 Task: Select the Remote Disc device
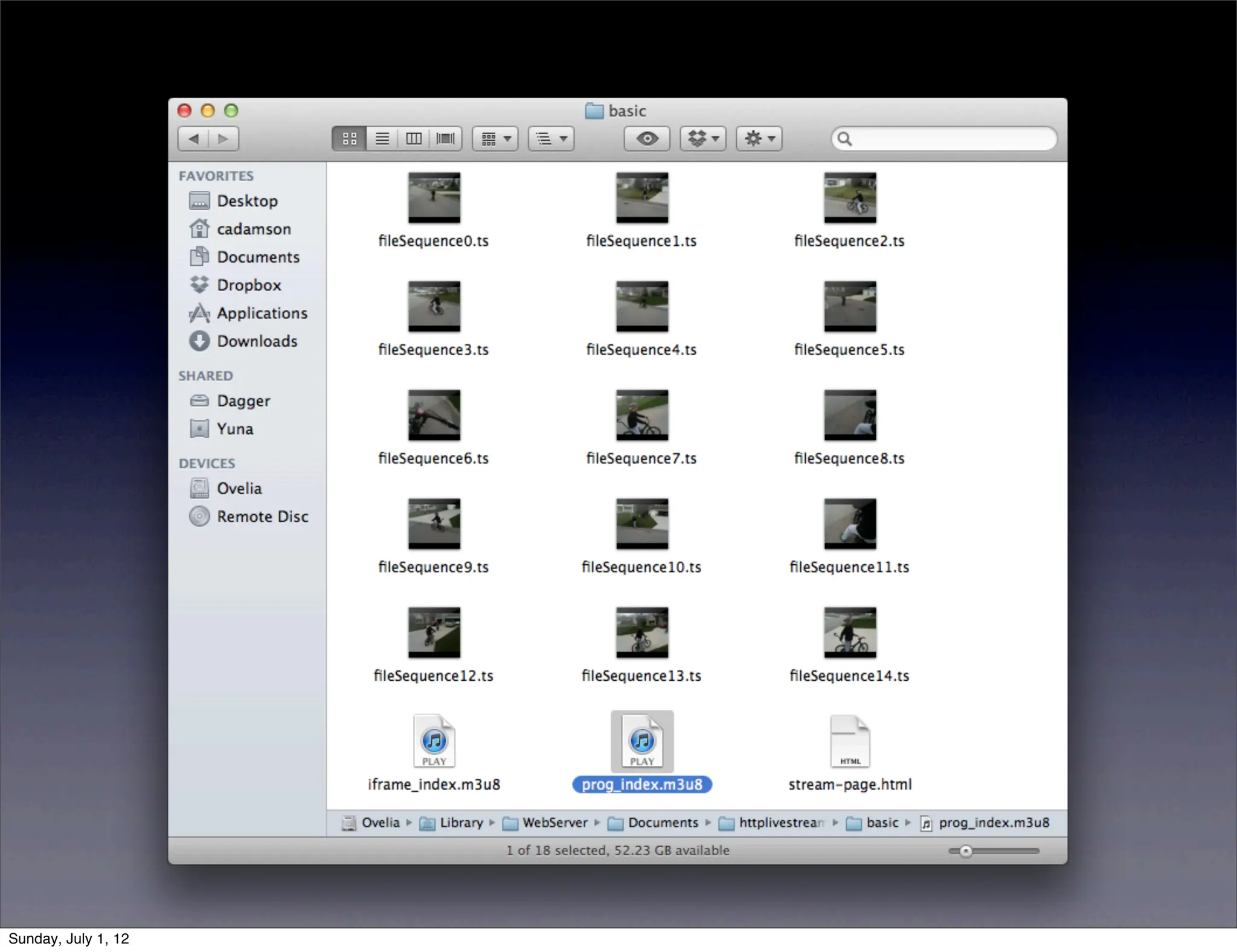point(262,516)
